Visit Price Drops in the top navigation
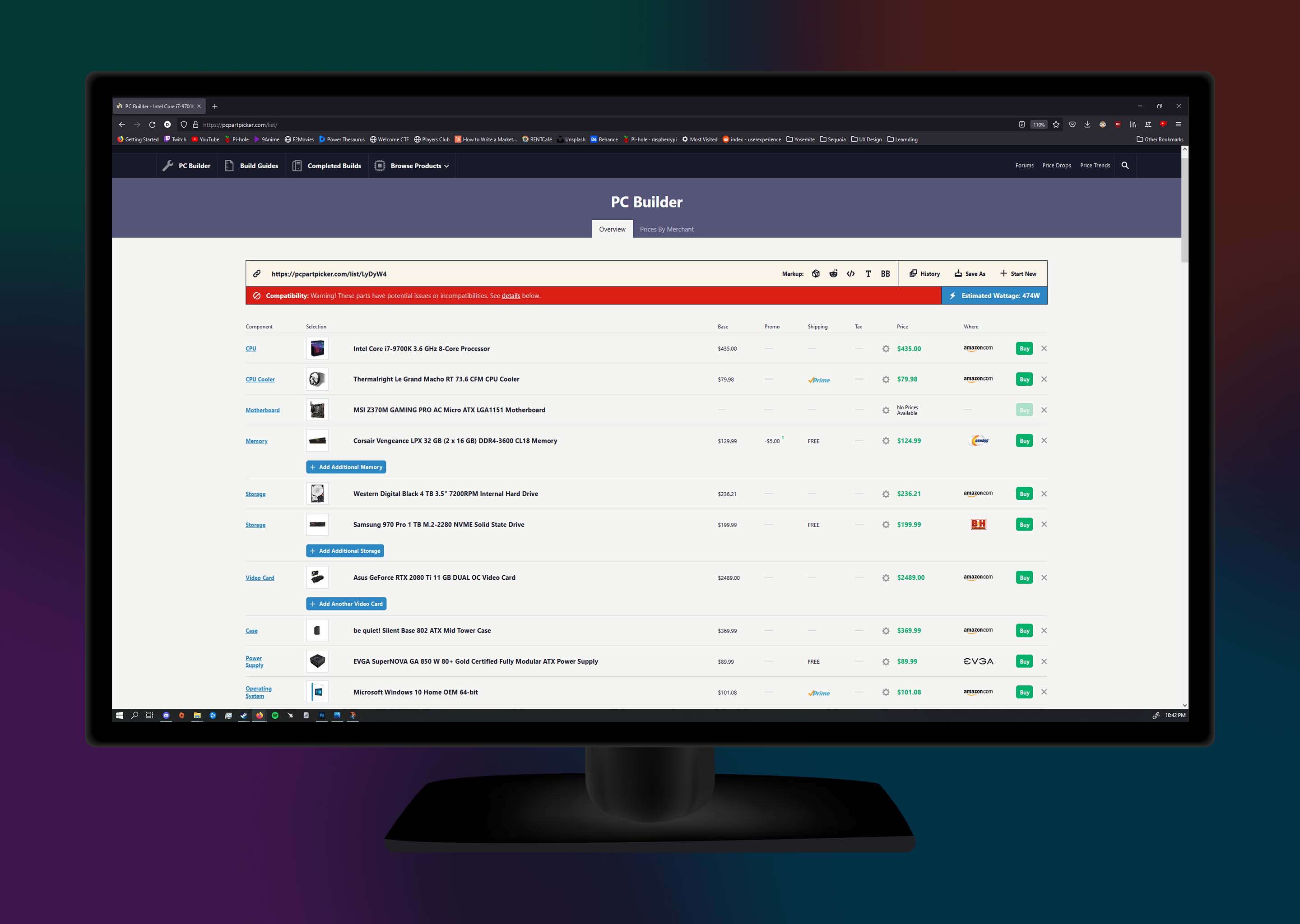The height and width of the screenshot is (924, 1300). tap(1056, 166)
